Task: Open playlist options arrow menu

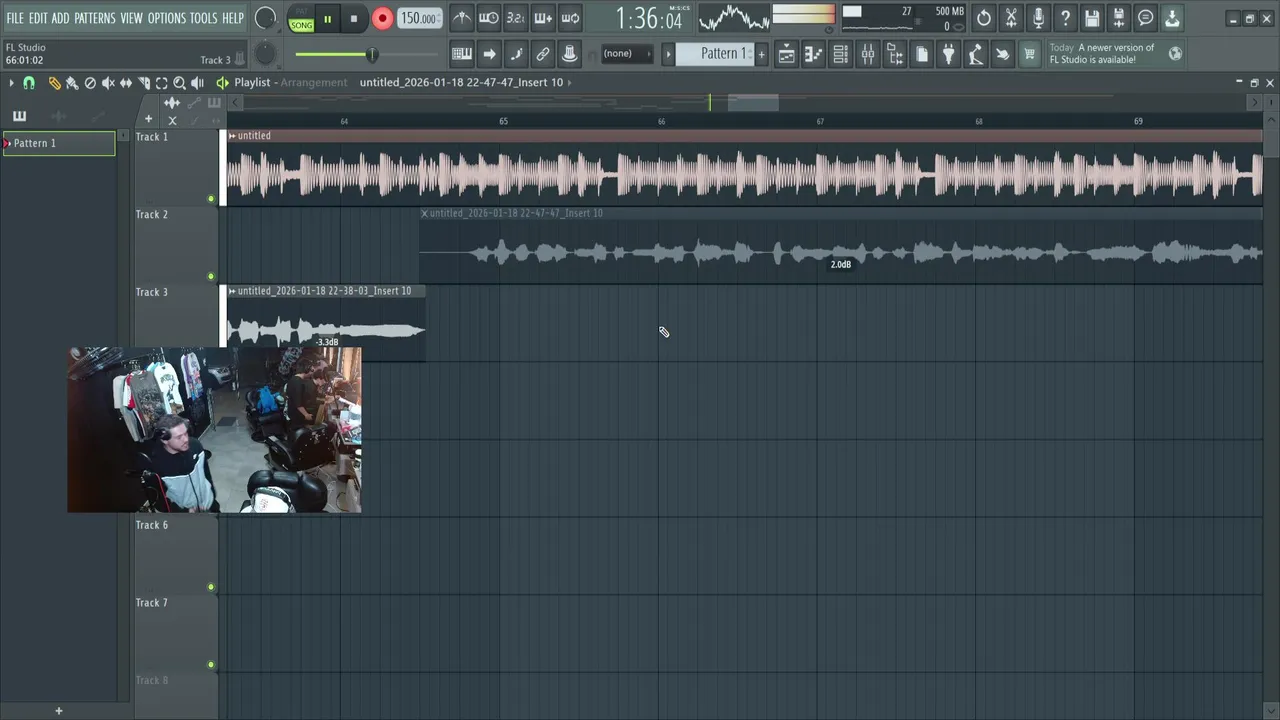Action: pyautogui.click(x=11, y=83)
